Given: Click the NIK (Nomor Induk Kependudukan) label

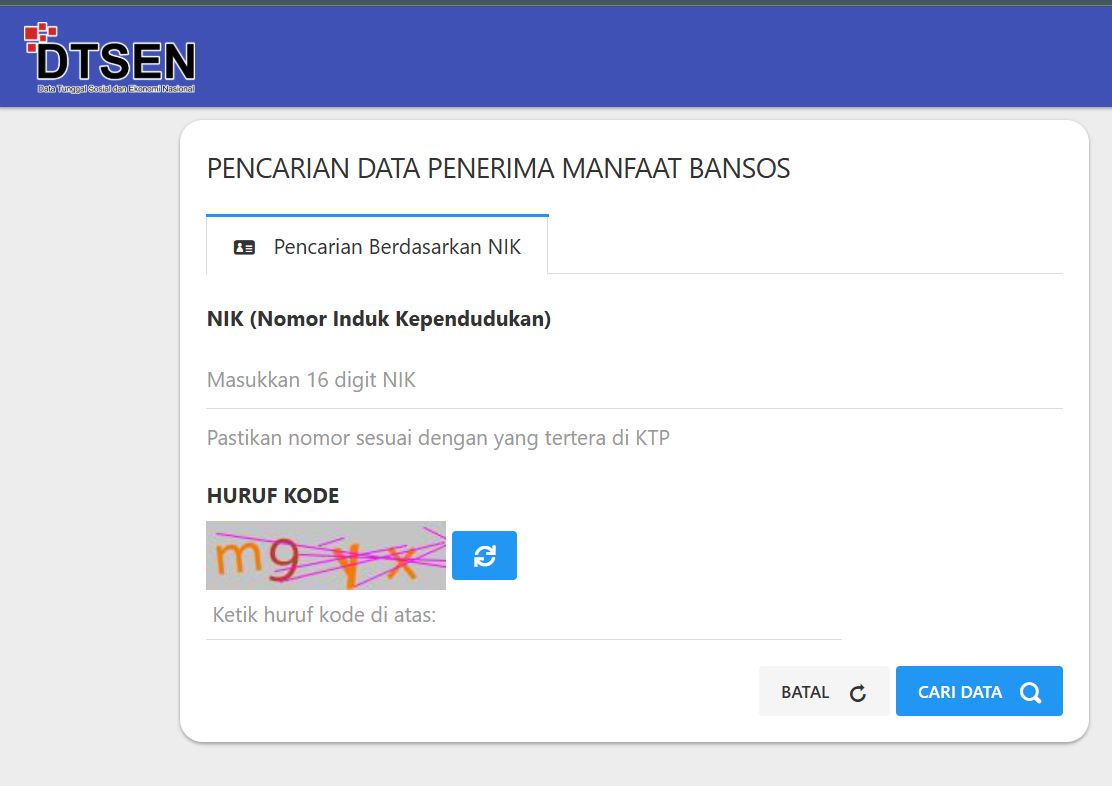Looking at the screenshot, I should tap(378, 319).
